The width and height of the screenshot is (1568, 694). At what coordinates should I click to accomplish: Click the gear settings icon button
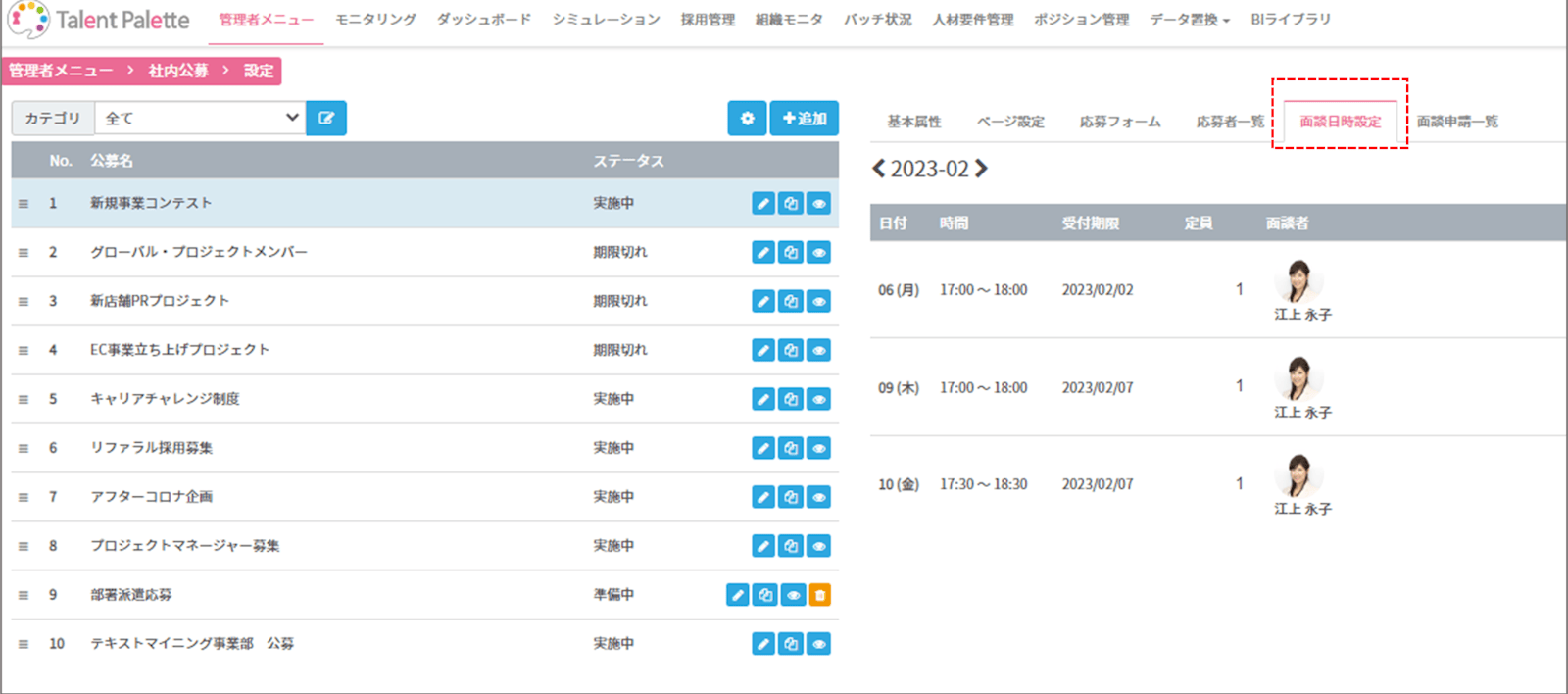coord(747,119)
